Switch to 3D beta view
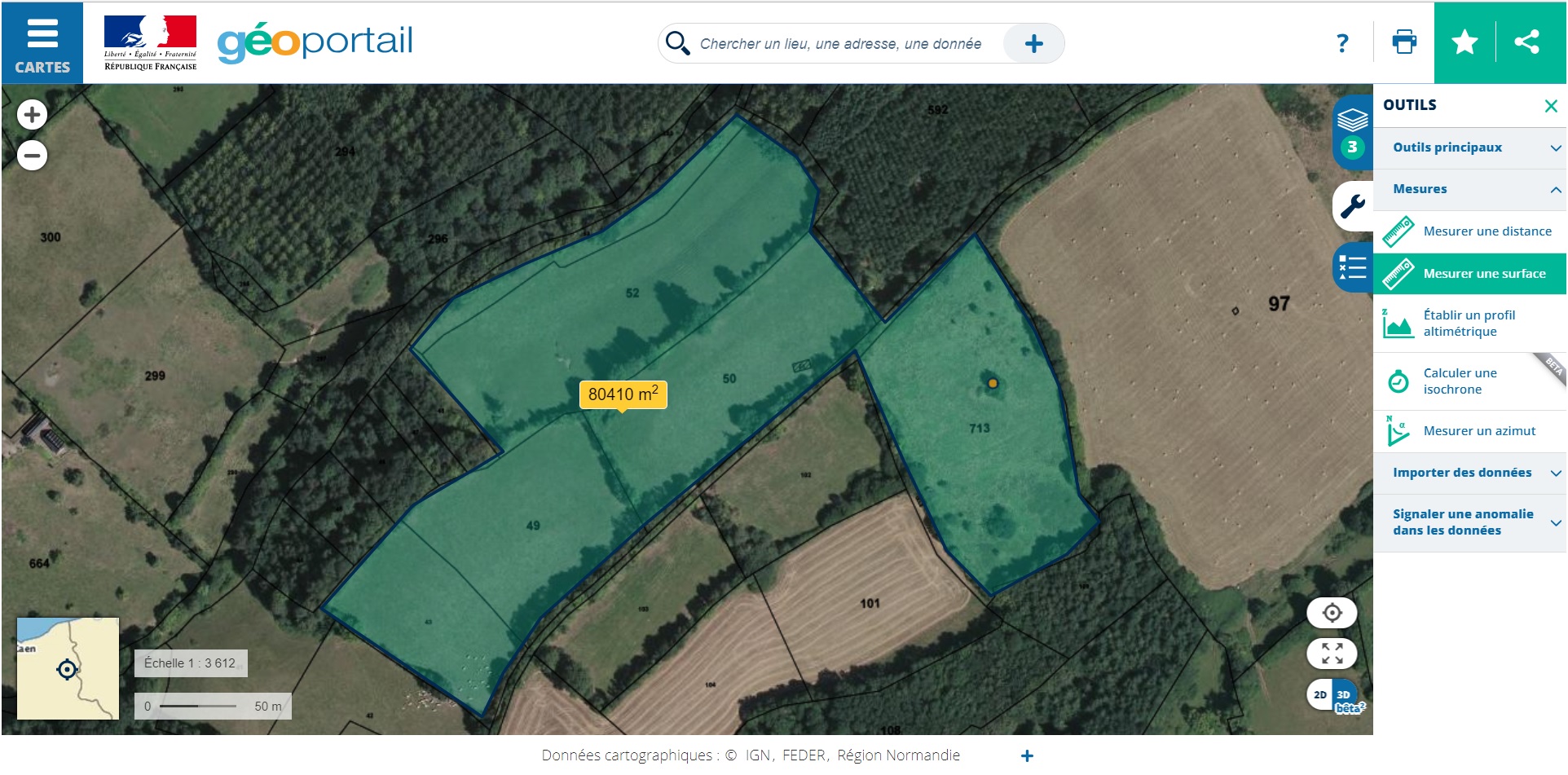The image size is (1568, 775). [1346, 697]
